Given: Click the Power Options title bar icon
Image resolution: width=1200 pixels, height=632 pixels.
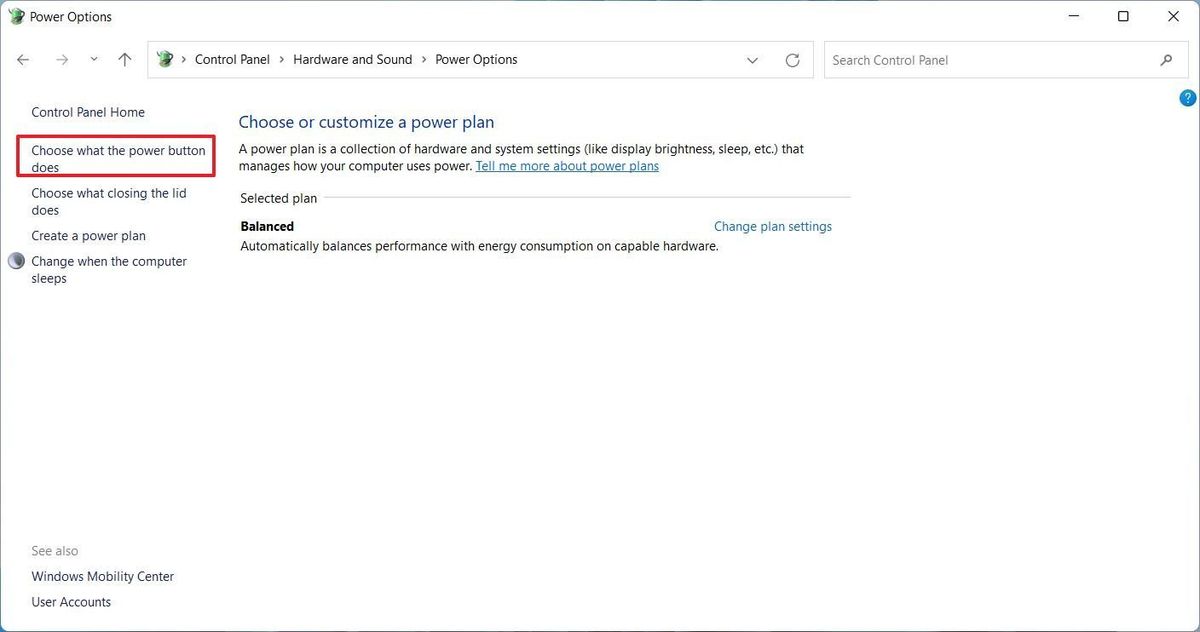Looking at the screenshot, I should point(16,16).
